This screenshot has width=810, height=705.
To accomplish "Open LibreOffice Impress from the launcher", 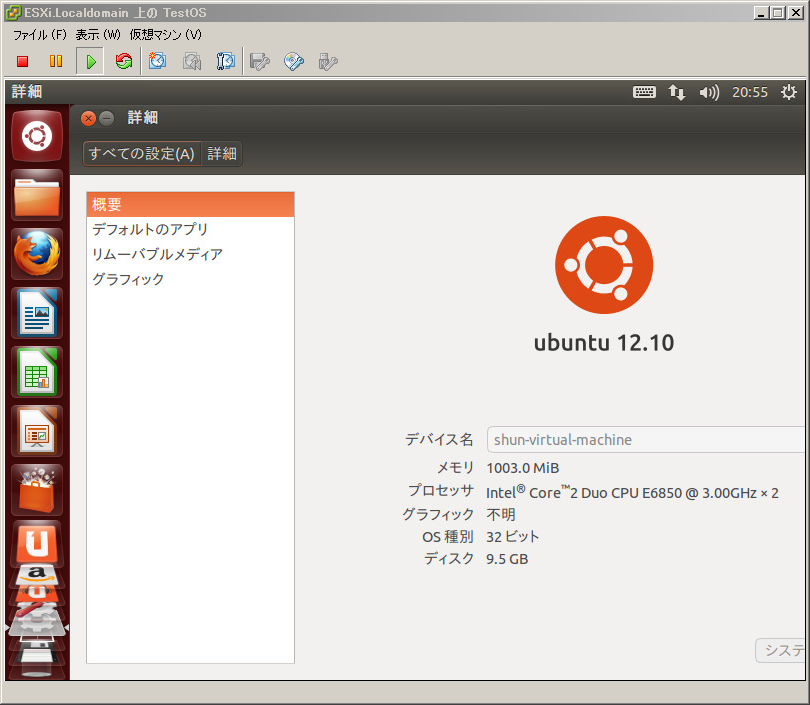I will tap(37, 431).
